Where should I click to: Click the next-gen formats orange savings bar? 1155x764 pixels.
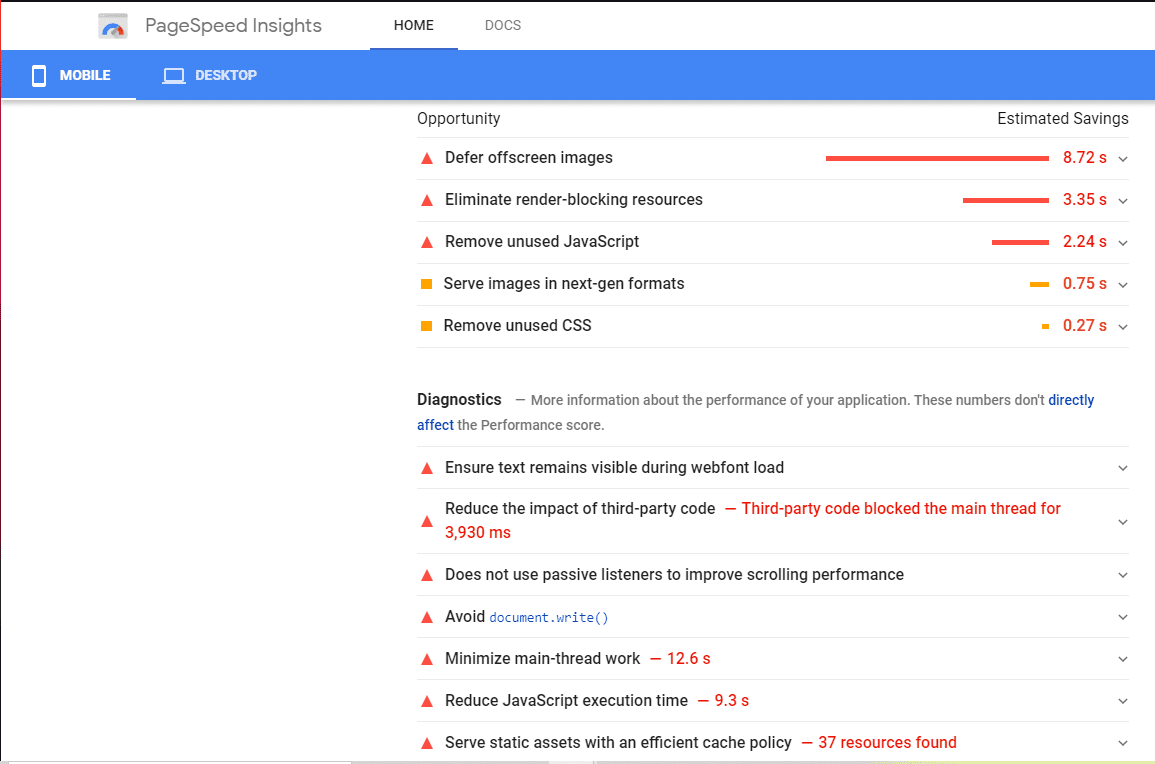pyautogui.click(x=1039, y=284)
